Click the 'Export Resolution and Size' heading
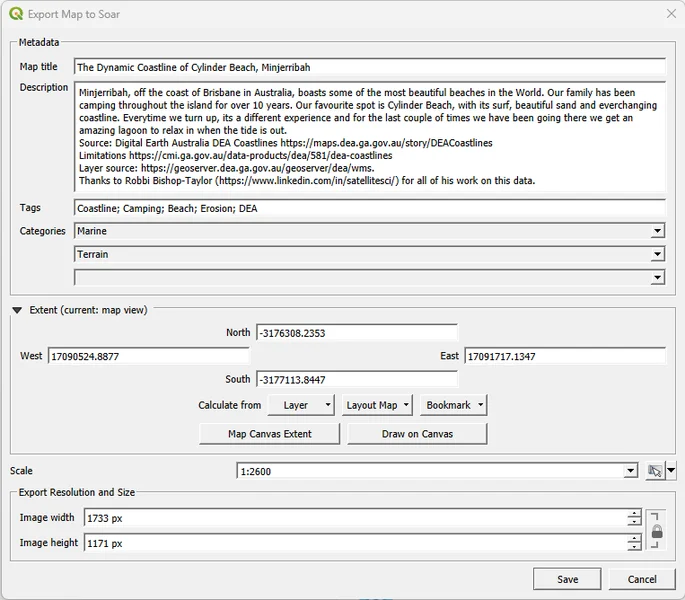685x600 pixels. [76, 492]
